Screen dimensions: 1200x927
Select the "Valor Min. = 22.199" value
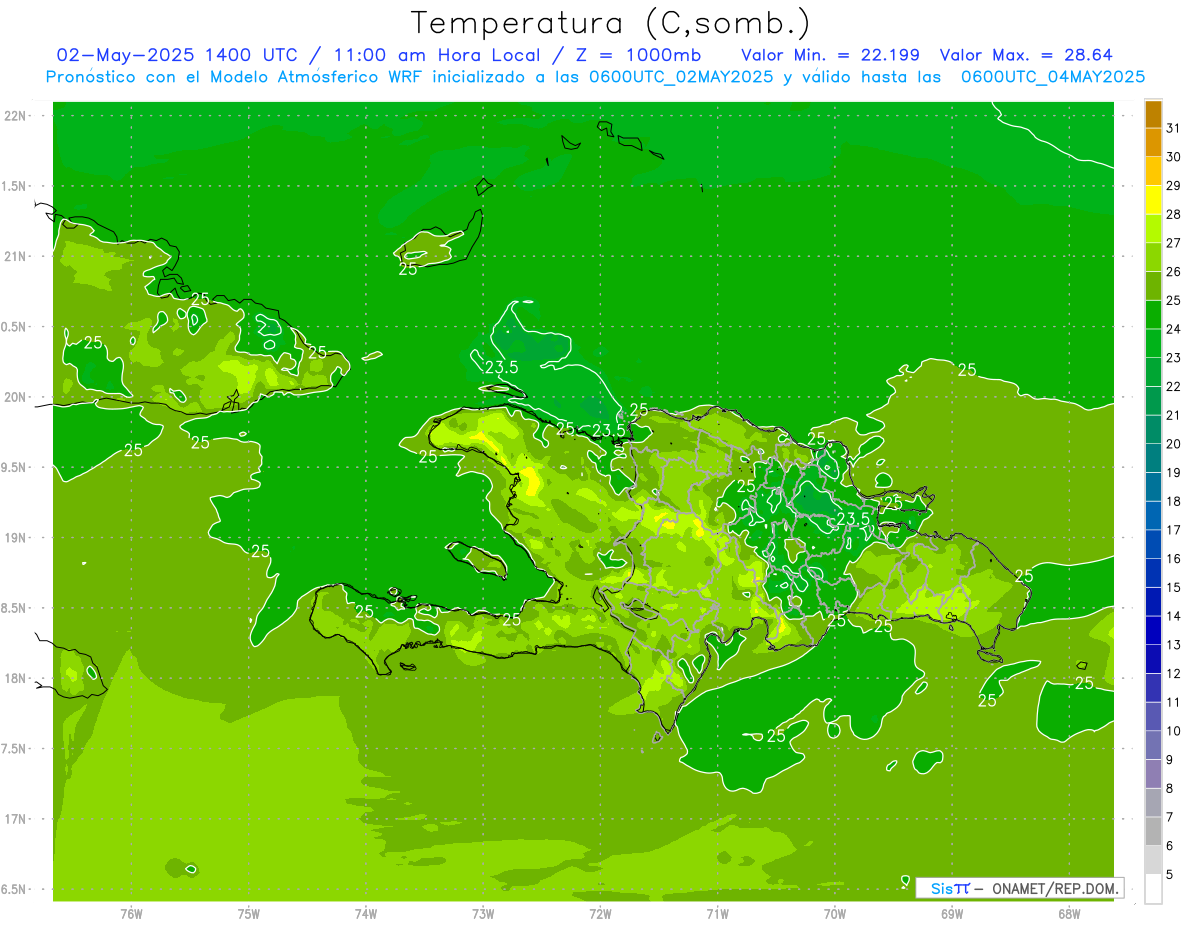(830, 55)
